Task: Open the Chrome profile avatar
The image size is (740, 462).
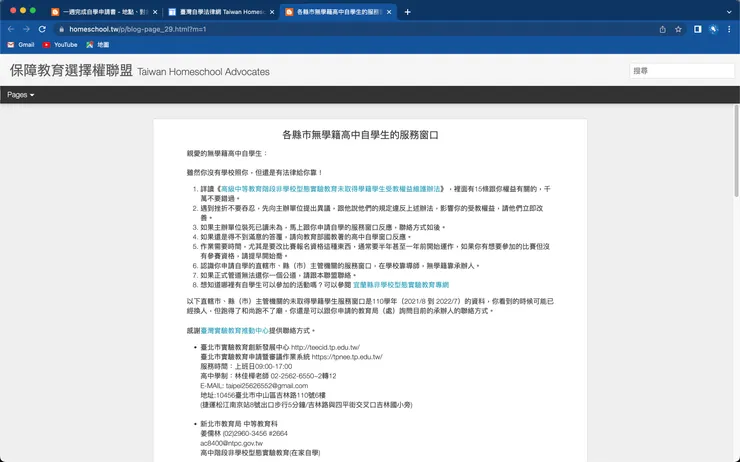Action: [714, 29]
